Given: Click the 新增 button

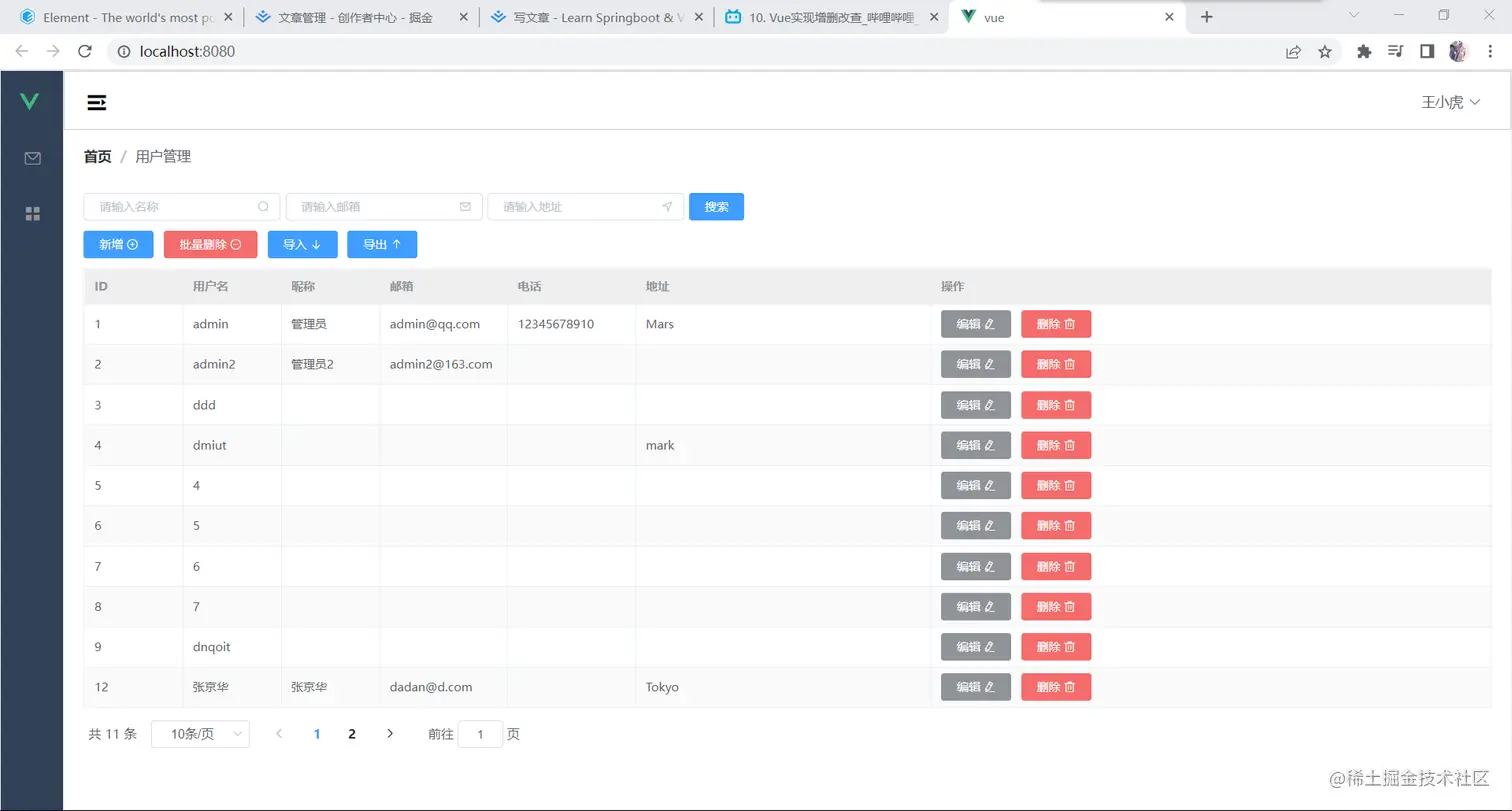Looking at the screenshot, I should [118, 245].
